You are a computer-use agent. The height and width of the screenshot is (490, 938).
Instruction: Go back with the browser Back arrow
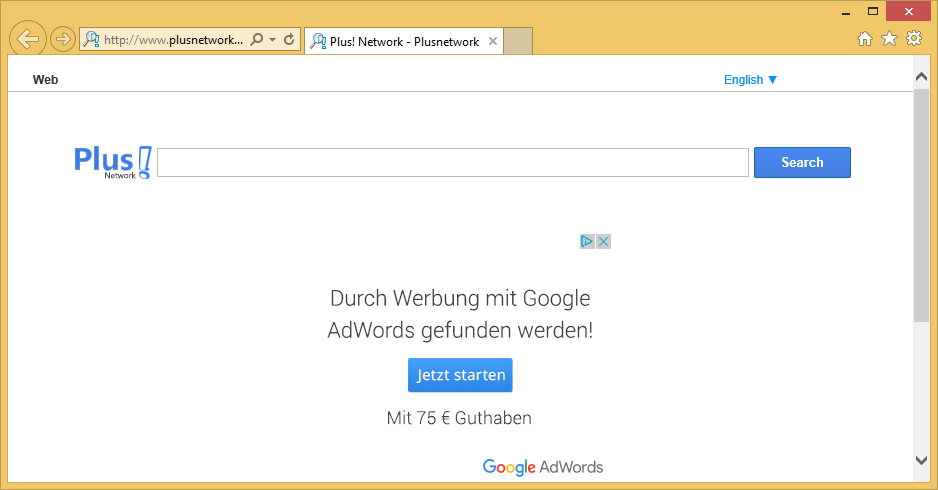(x=28, y=39)
